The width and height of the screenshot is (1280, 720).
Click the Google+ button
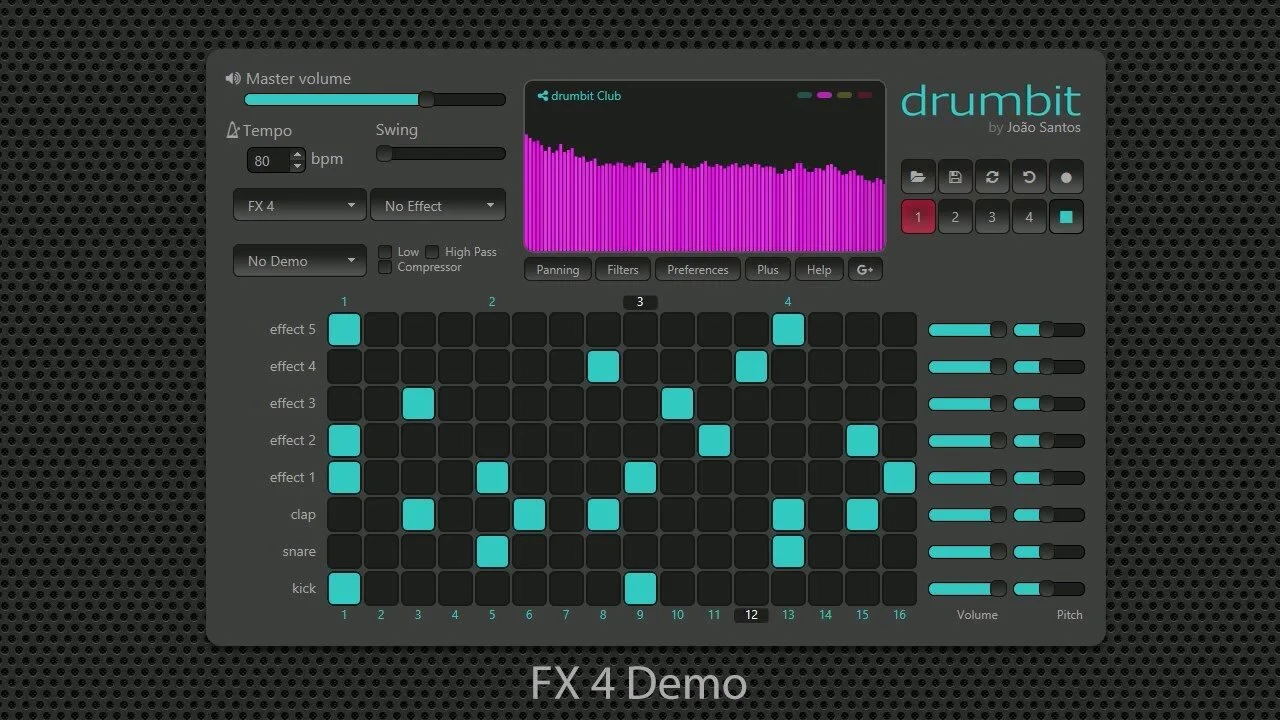(x=865, y=270)
